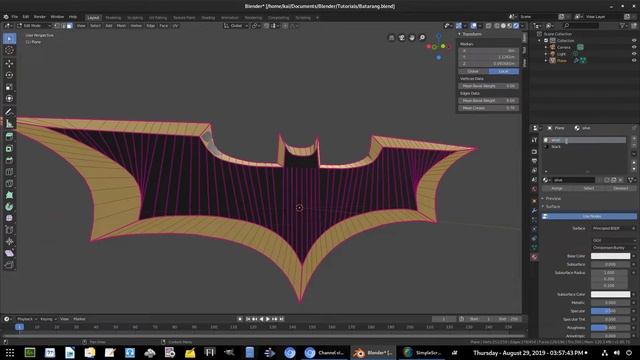Switch to the Modeling workspace tab
Viewport: 640px width, 360px height.
[113, 18]
